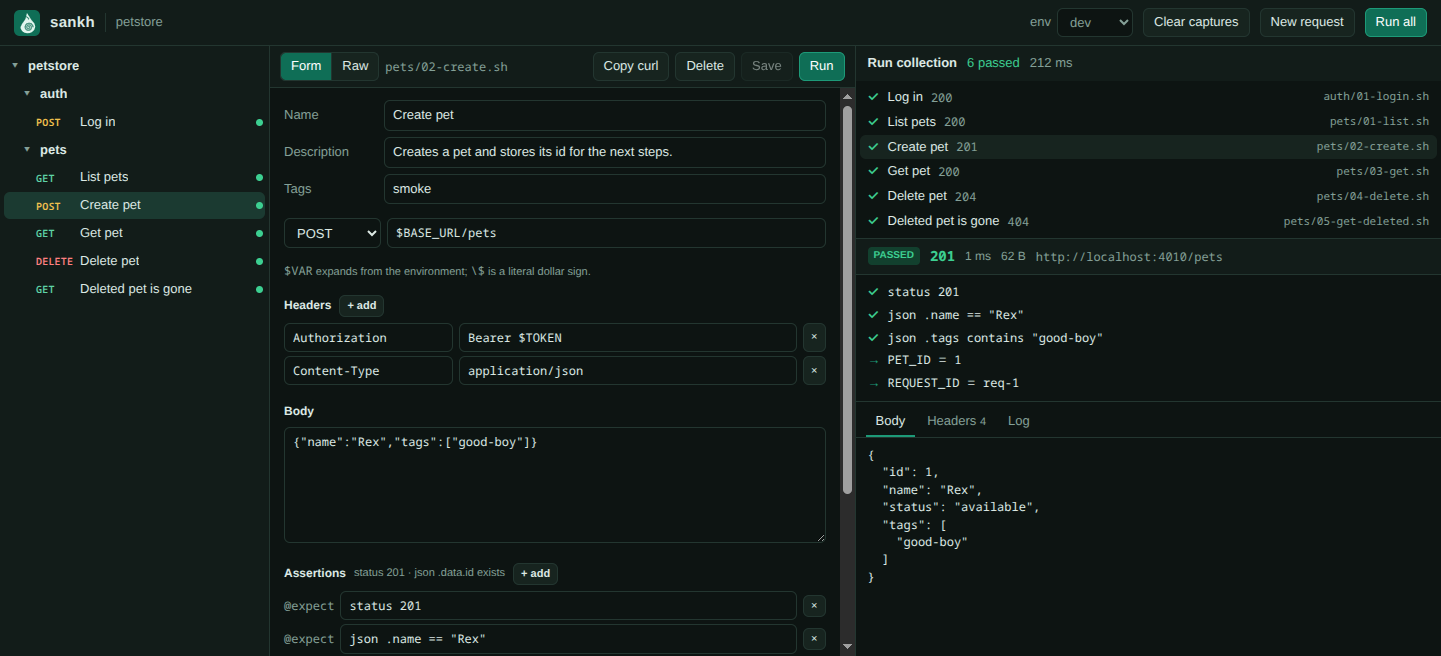The image size is (1441, 656).
Task: Open the response Headers tab
Action: pos(956,421)
